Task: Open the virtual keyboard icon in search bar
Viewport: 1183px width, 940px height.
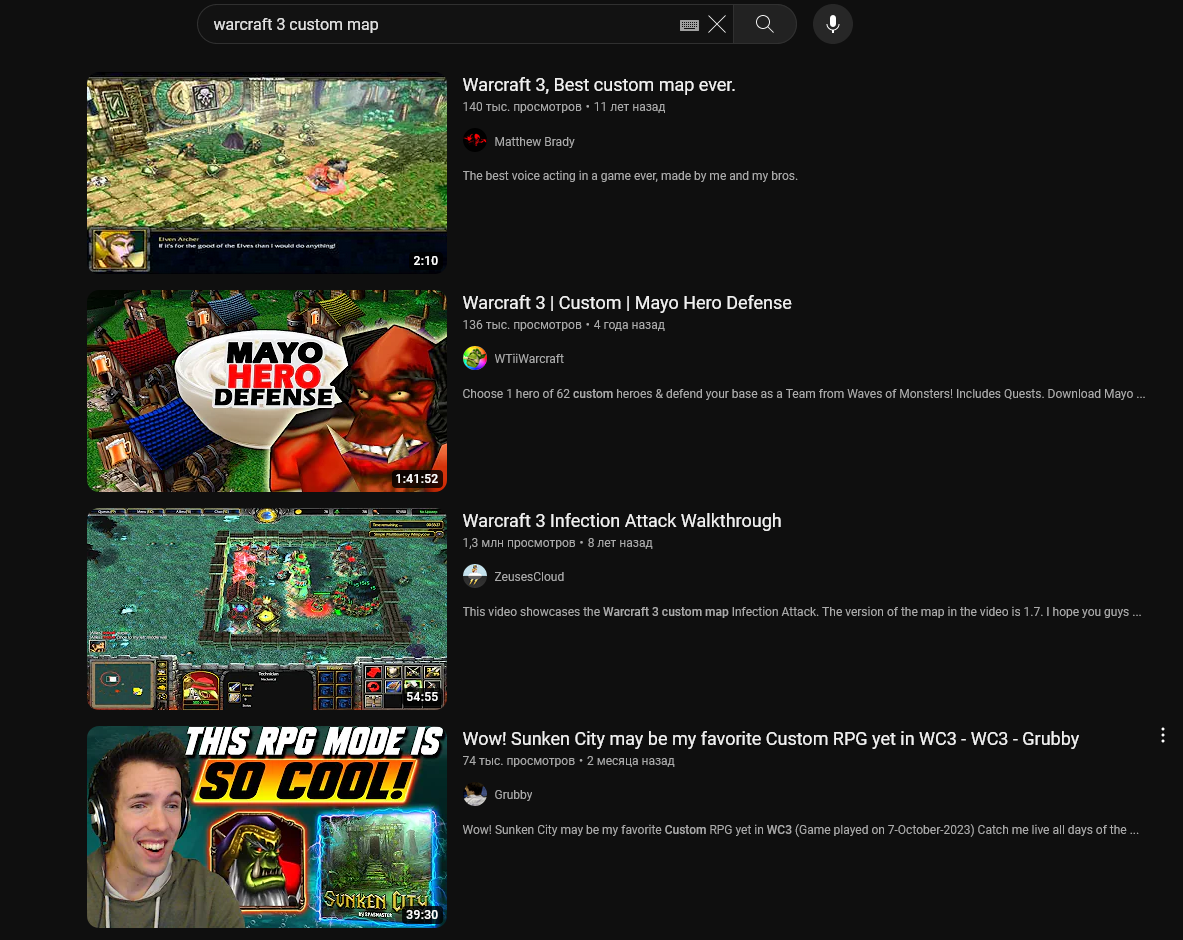Action: [x=689, y=25]
